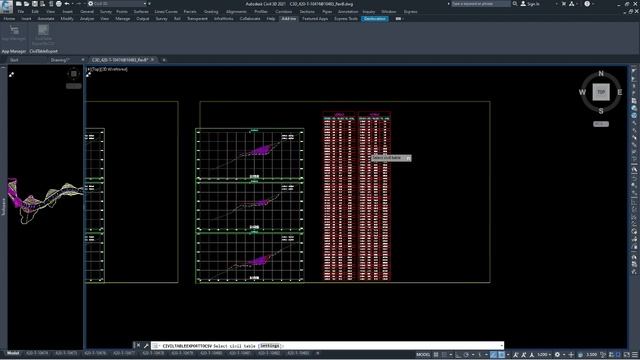Add a new layout tab with plus
This screenshot has height=360, width=640.
318,353
